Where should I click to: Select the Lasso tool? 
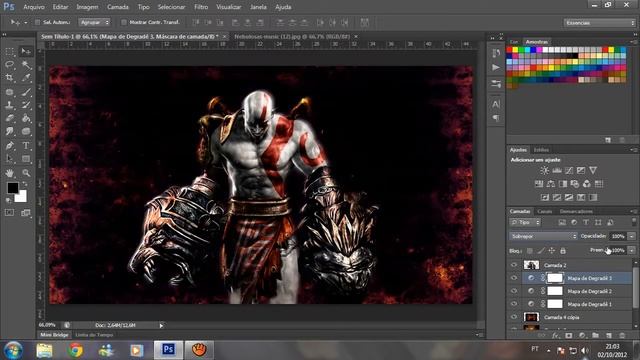coord(10,64)
